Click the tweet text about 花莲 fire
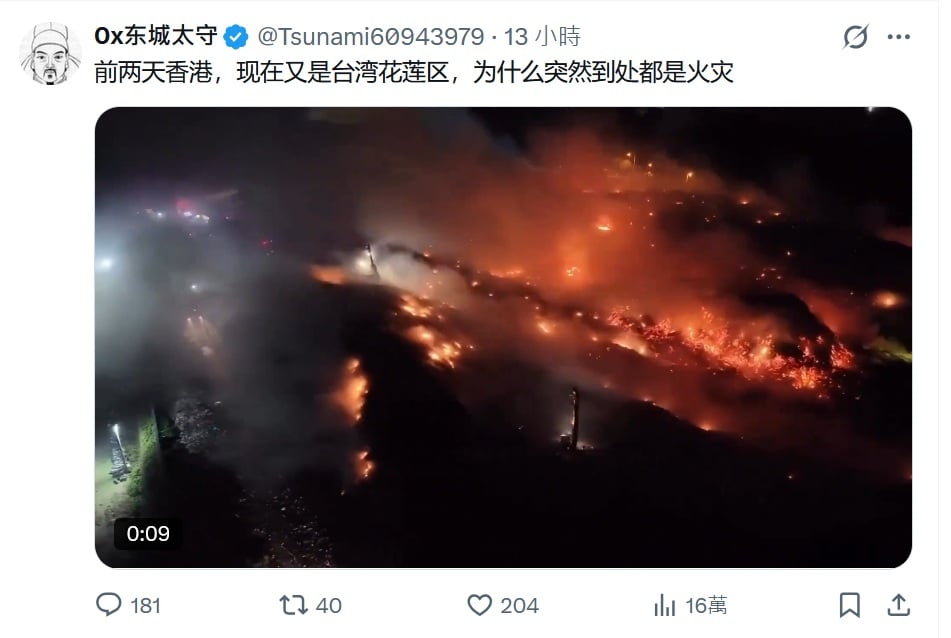Screen dimensions: 951x638 [414, 73]
